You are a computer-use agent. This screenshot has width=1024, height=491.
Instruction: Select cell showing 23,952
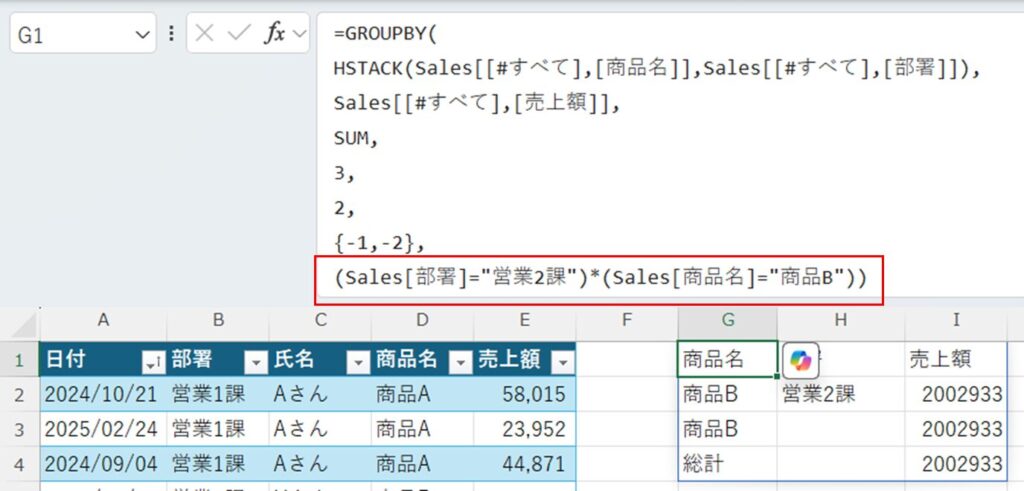coord(525,429)
